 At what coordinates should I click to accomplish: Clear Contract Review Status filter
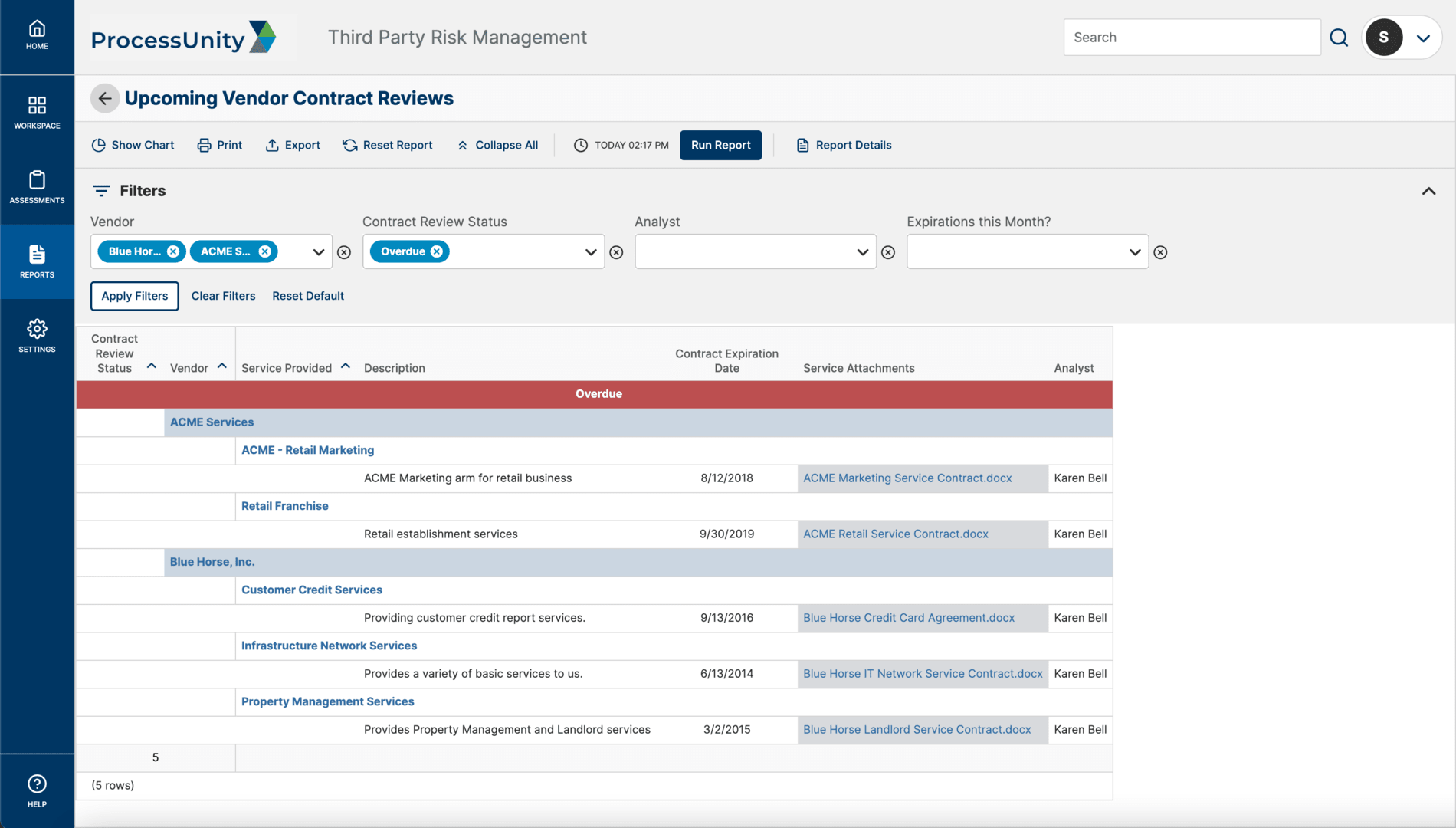pos(616,252)
